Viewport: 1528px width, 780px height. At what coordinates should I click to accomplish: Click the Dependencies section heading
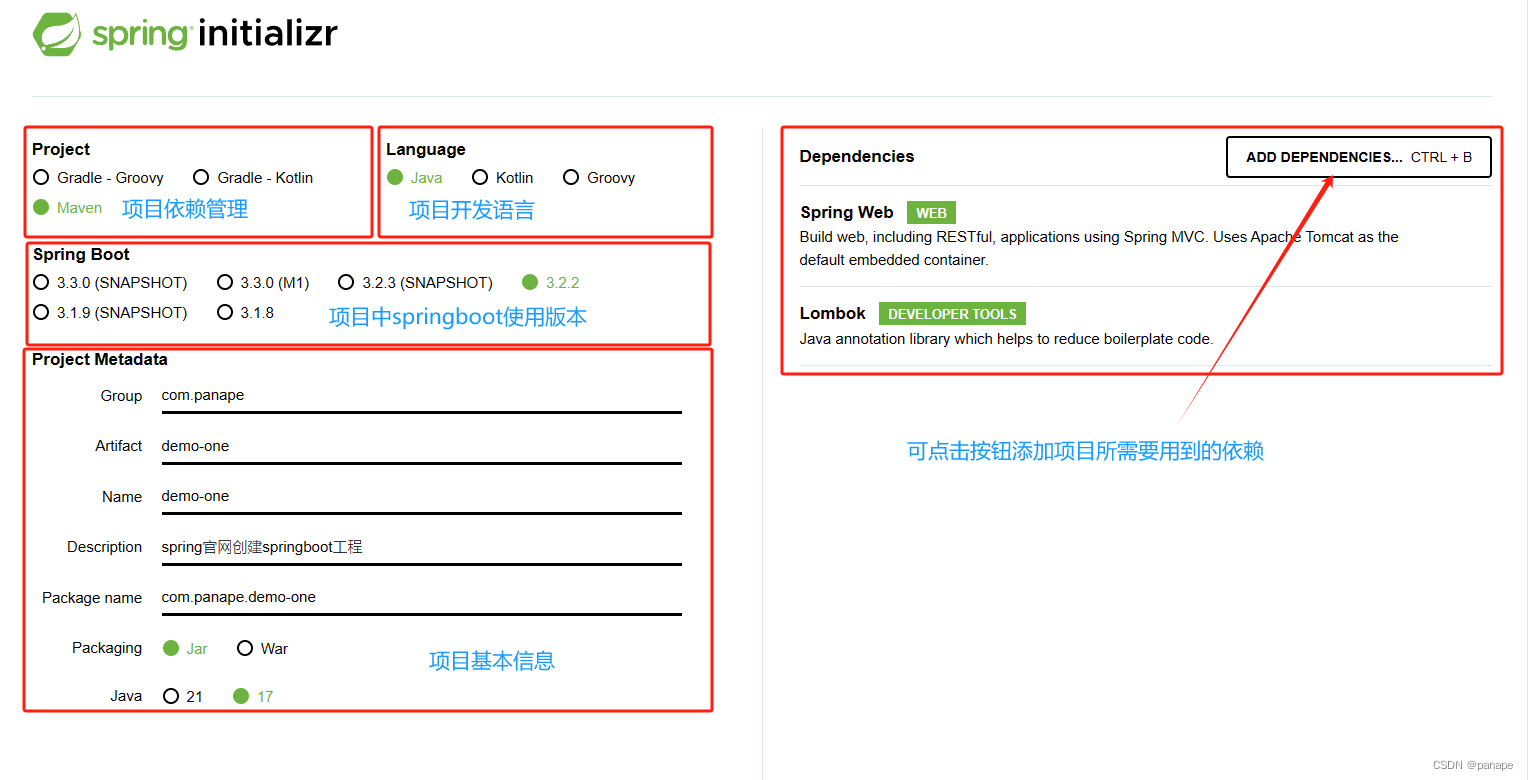click(x=857, y=156)
